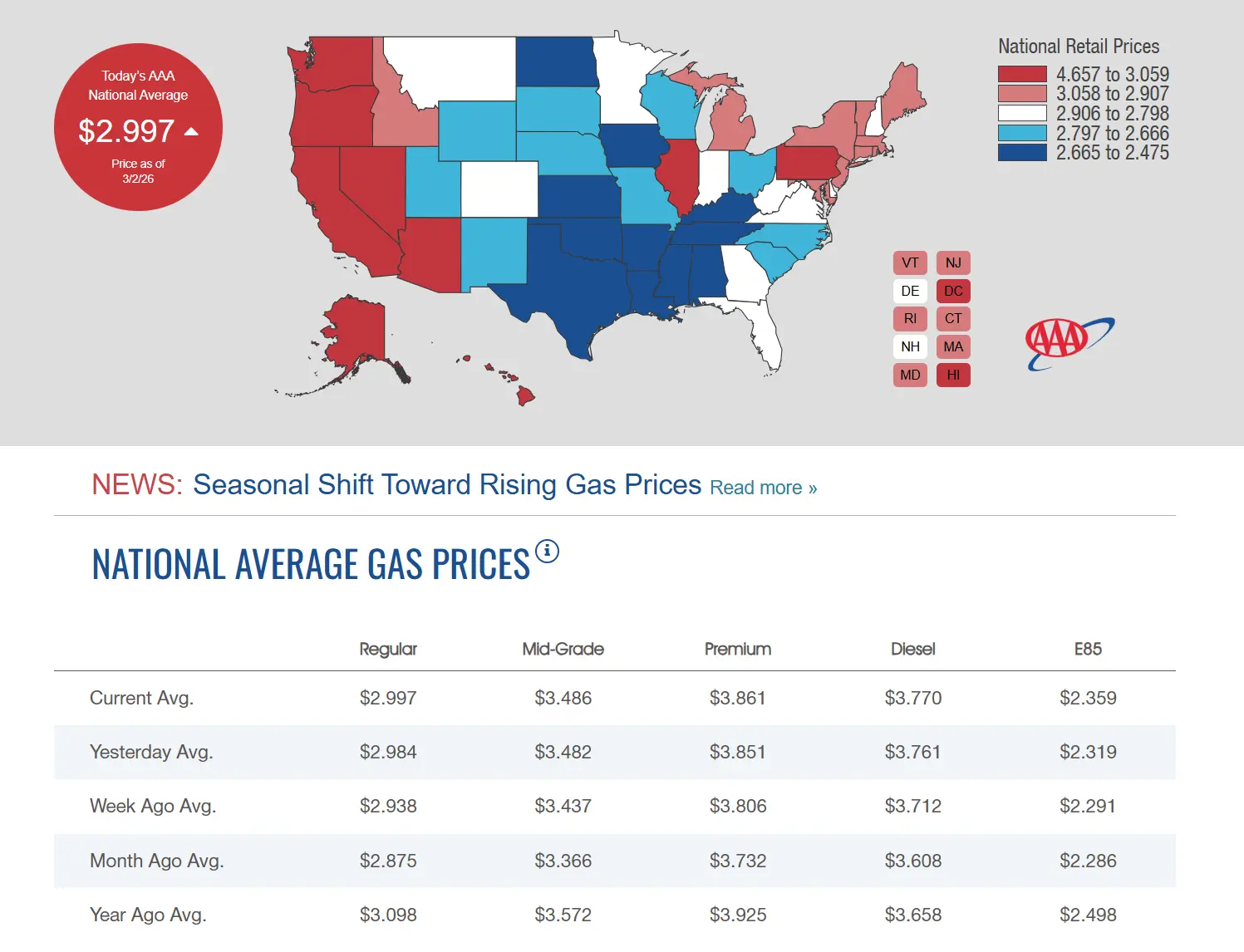Select the Delaware DE state box
This screenshot has width=1244, height=952.
pyautogui.click(x=910, y=291)
